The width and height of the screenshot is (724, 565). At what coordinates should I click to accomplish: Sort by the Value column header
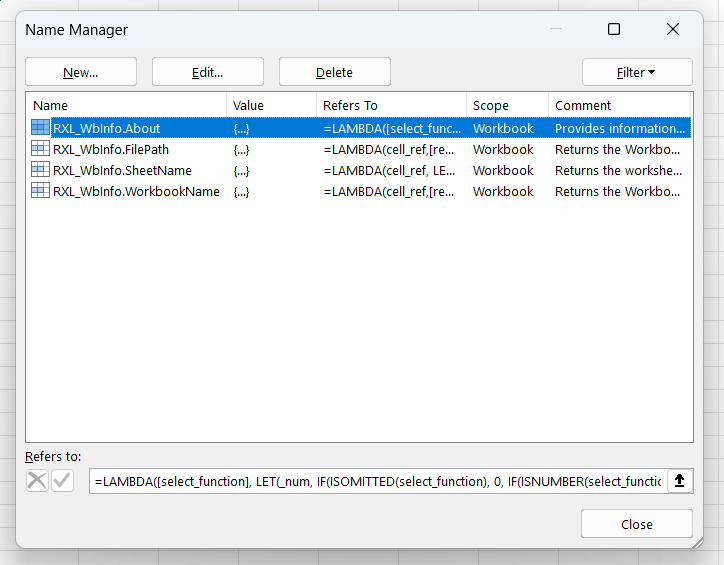270,105
